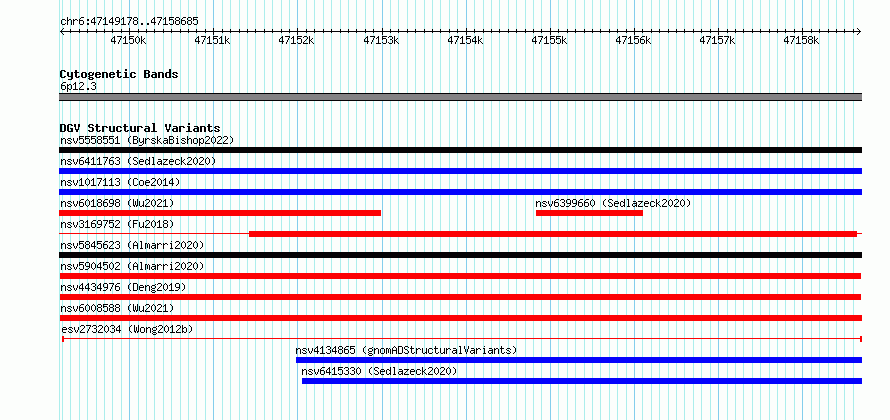
Task: Click the nsv6399660 (Sedlazeck2020) label
Action: coord(613,203)
